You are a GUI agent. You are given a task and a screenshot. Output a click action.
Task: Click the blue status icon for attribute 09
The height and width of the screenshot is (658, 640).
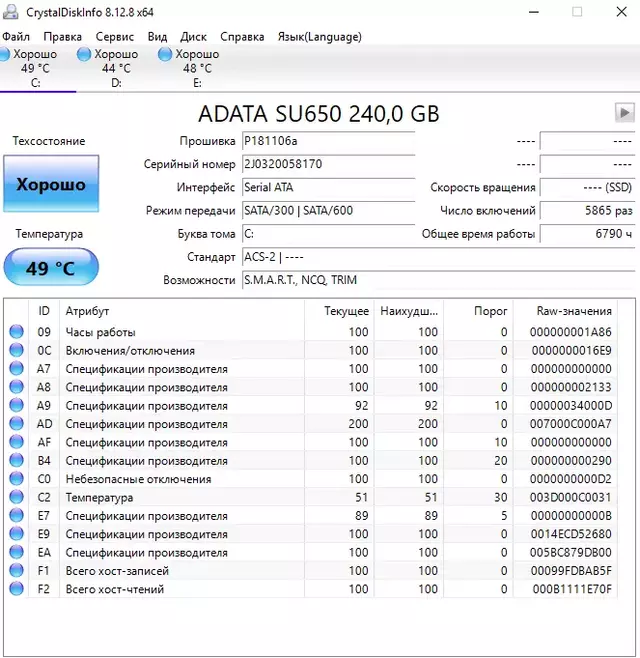[16, 332]
